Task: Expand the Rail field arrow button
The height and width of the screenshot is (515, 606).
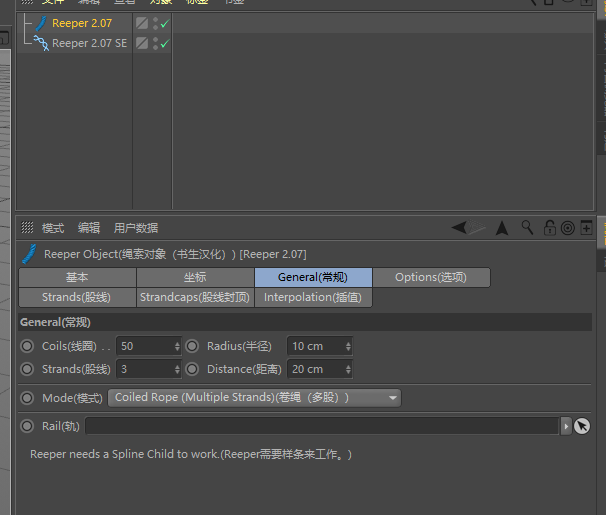Action: coord(566,426)
